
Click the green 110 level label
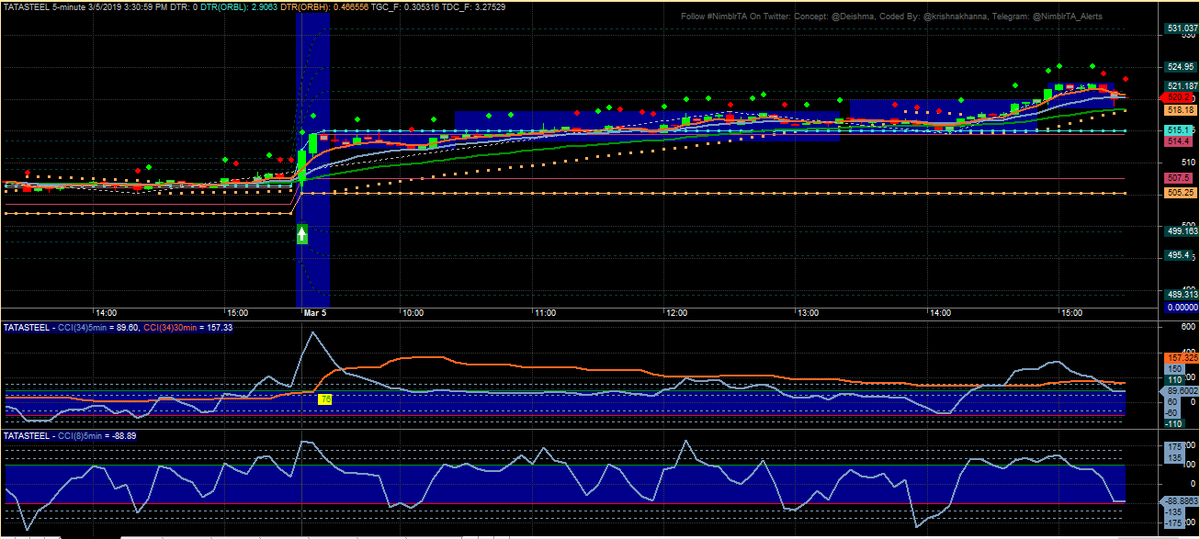[x=1174, y=381]
